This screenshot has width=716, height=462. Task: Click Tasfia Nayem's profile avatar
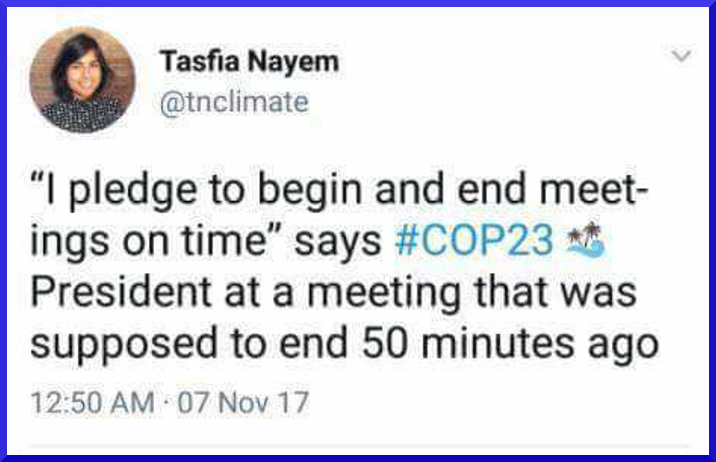tap(81, 81)
